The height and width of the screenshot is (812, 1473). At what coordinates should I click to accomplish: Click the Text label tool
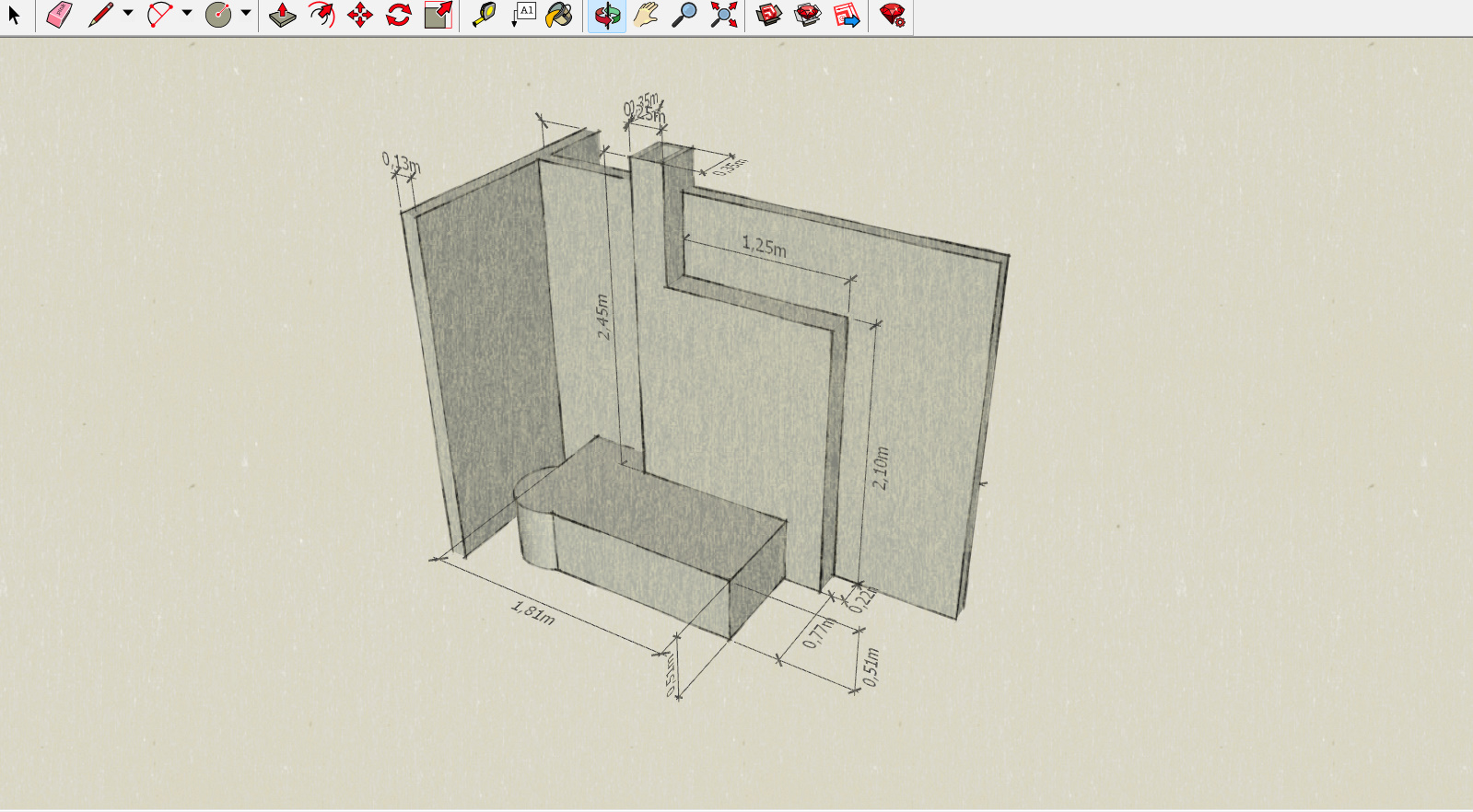coord(523,15)
